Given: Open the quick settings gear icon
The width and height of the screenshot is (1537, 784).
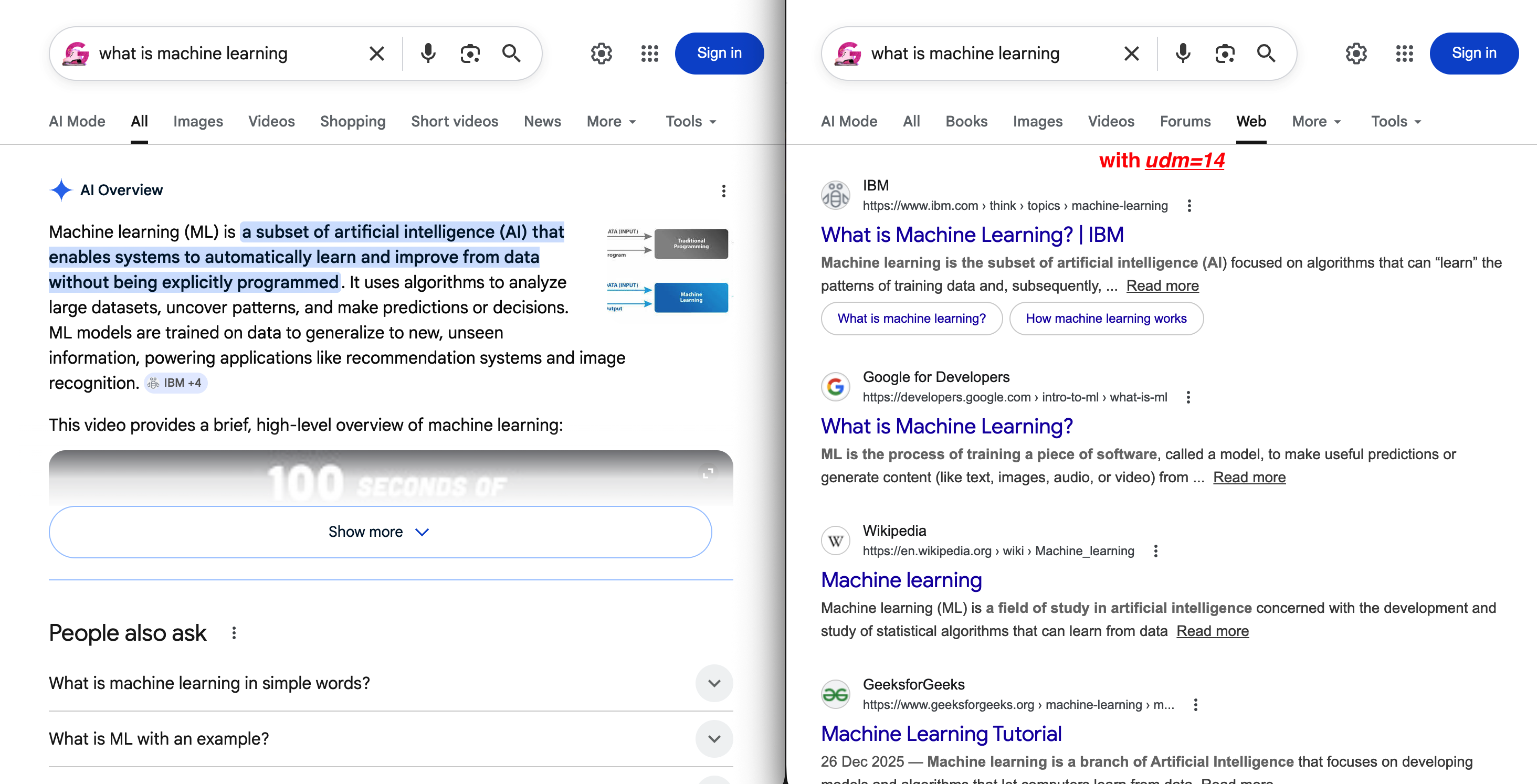Looking at the screenshot, I should click(x=602, y=53).
